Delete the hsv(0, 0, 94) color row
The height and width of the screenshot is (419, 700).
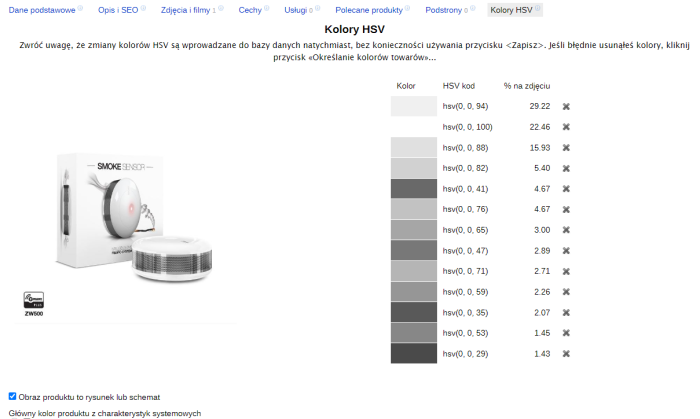tap(566, 106)
